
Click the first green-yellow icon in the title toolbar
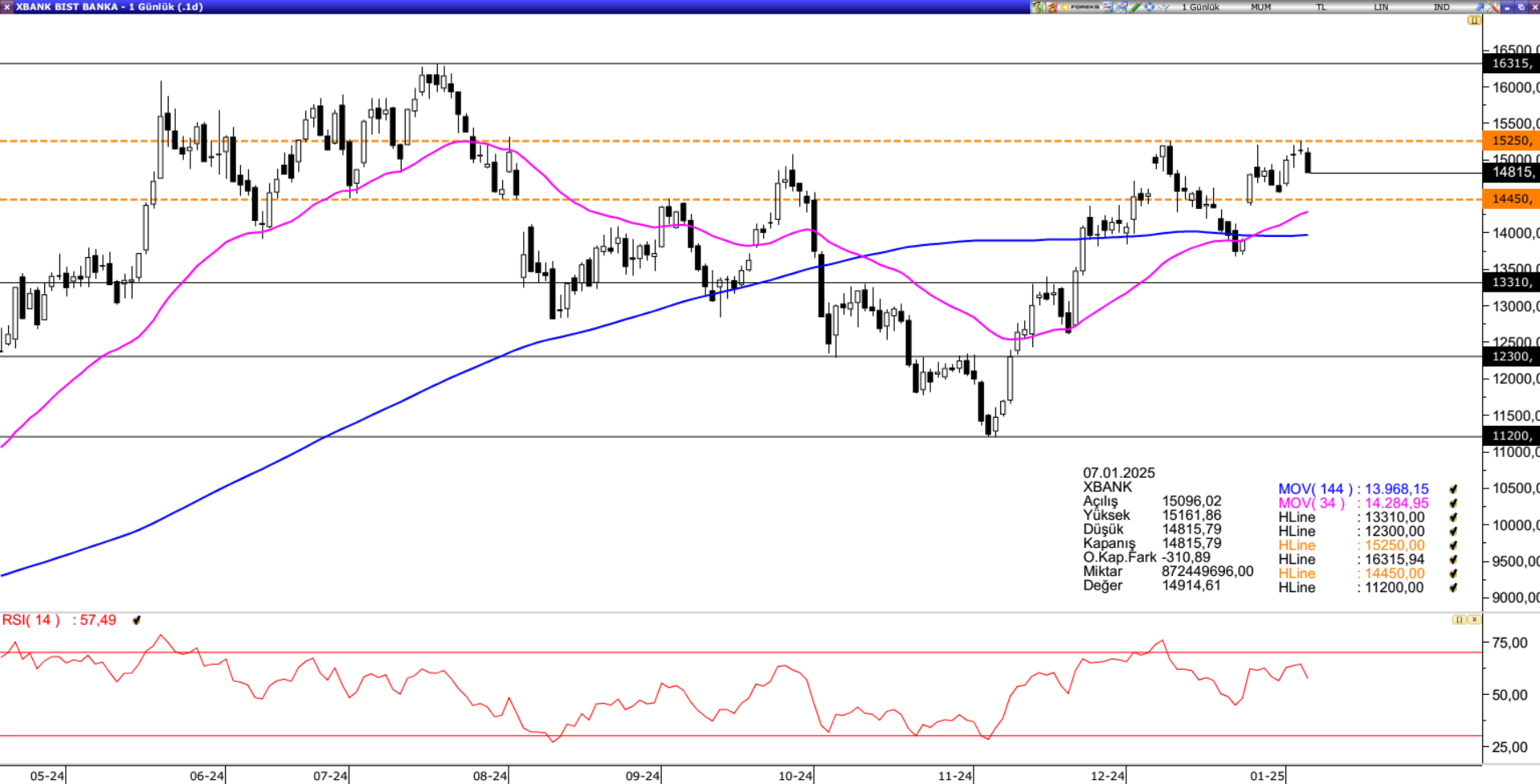(x=1037, y=6)
